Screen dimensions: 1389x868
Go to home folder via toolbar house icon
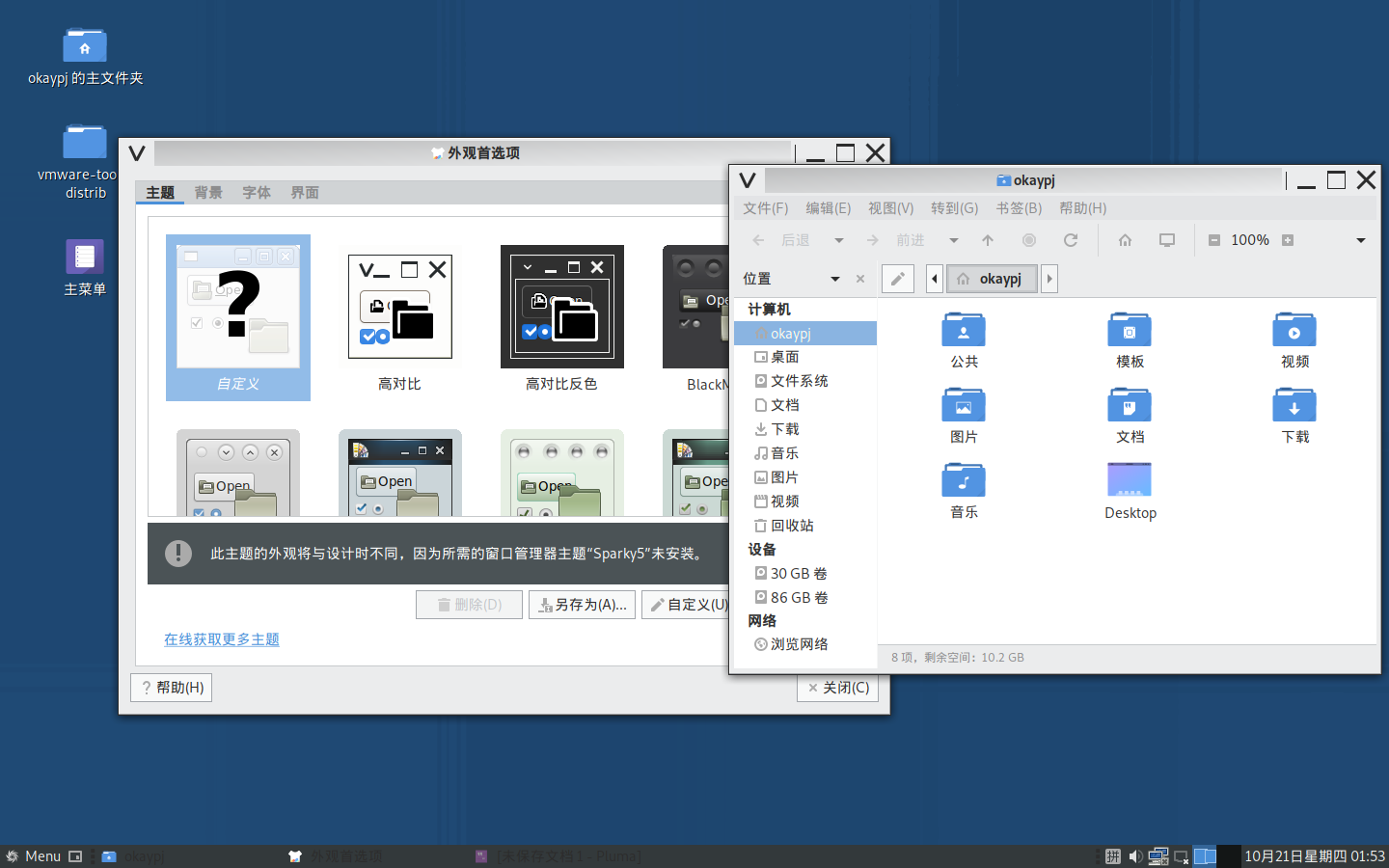[x=1125, y=240]
